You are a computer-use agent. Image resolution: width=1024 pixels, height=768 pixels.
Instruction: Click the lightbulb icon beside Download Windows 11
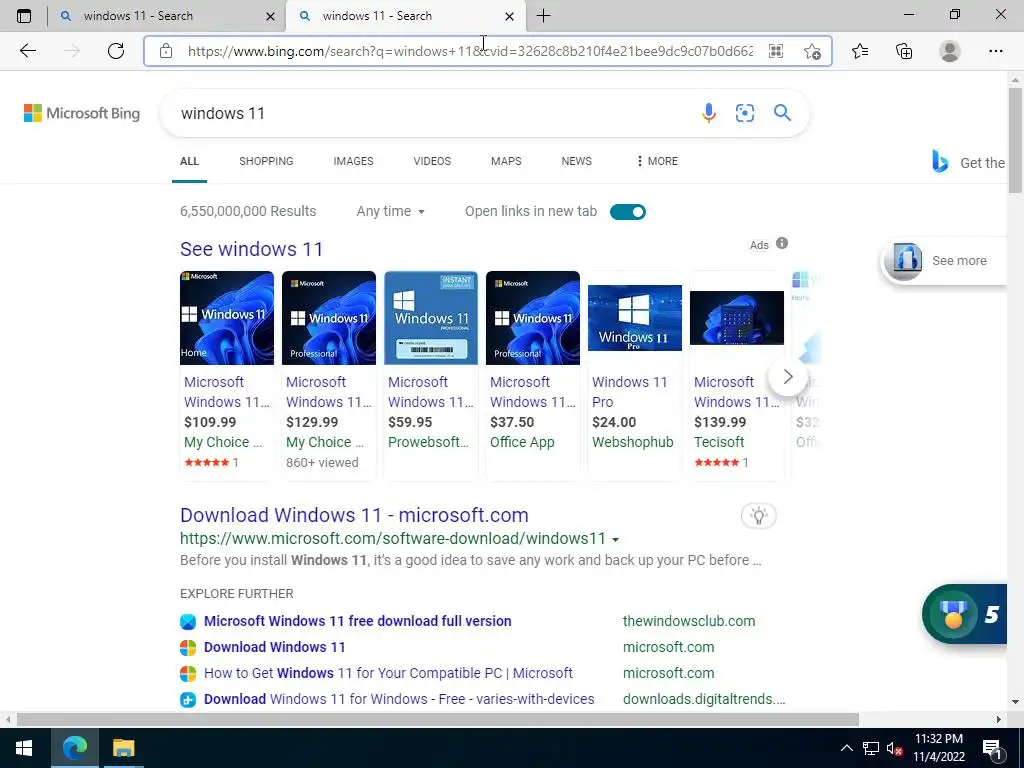click(x=759, y=516)
